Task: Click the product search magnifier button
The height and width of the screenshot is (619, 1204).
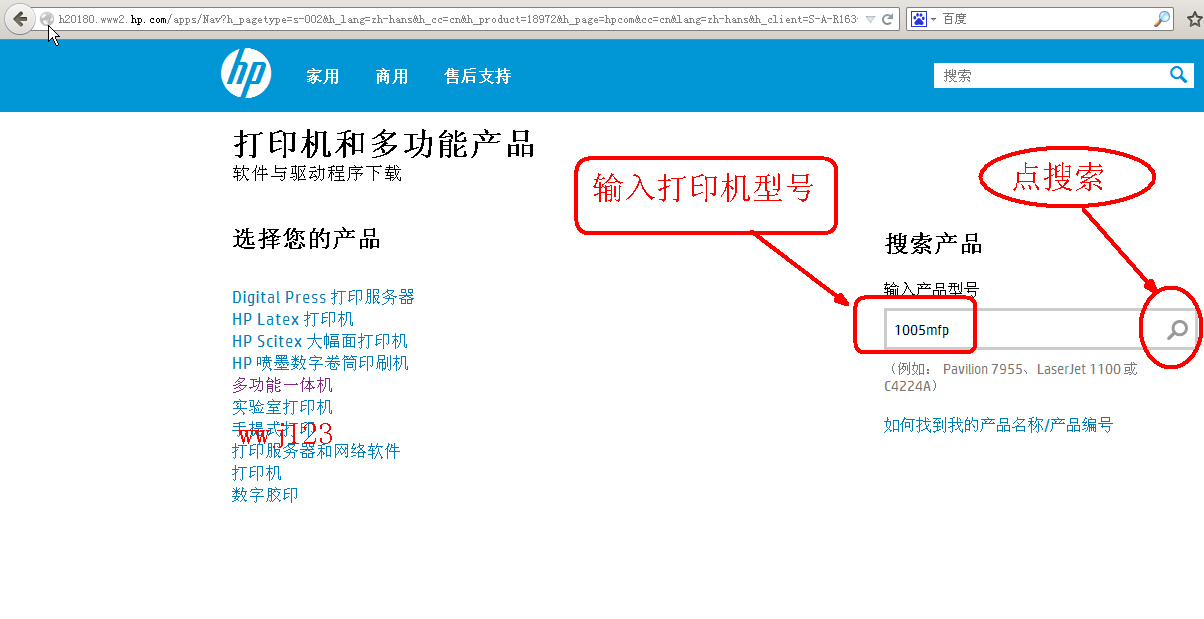Action: click(x=1178, y=329)
